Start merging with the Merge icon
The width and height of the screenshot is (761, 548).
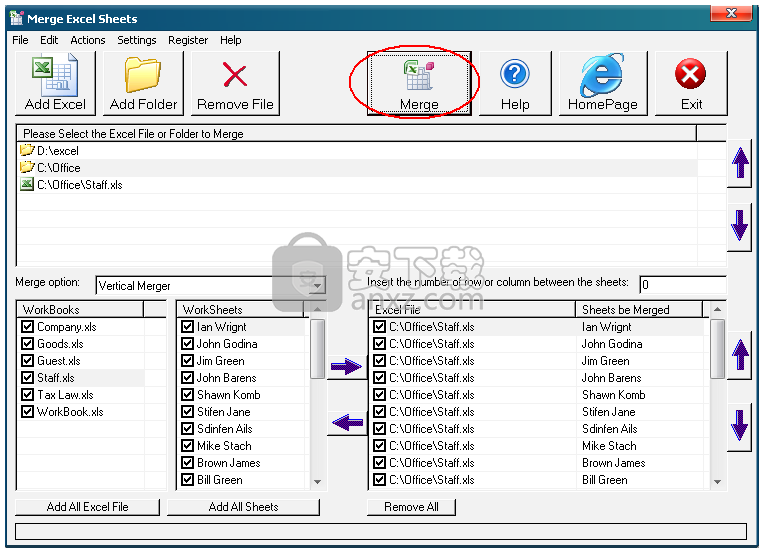(419, 83)
